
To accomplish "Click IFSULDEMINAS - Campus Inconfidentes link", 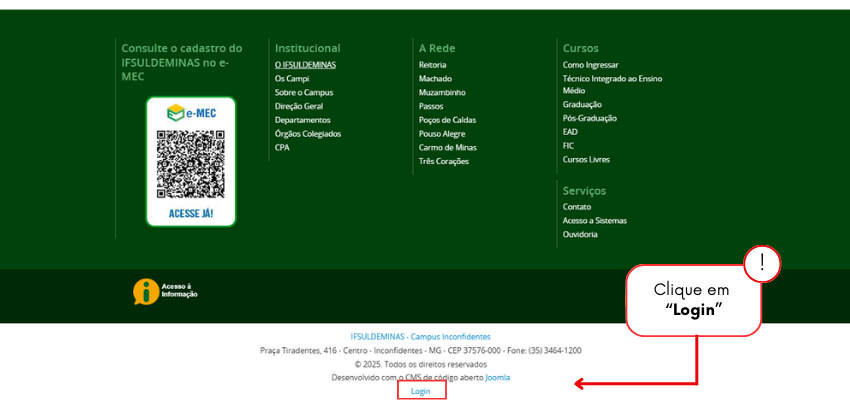I will [420, 337].
